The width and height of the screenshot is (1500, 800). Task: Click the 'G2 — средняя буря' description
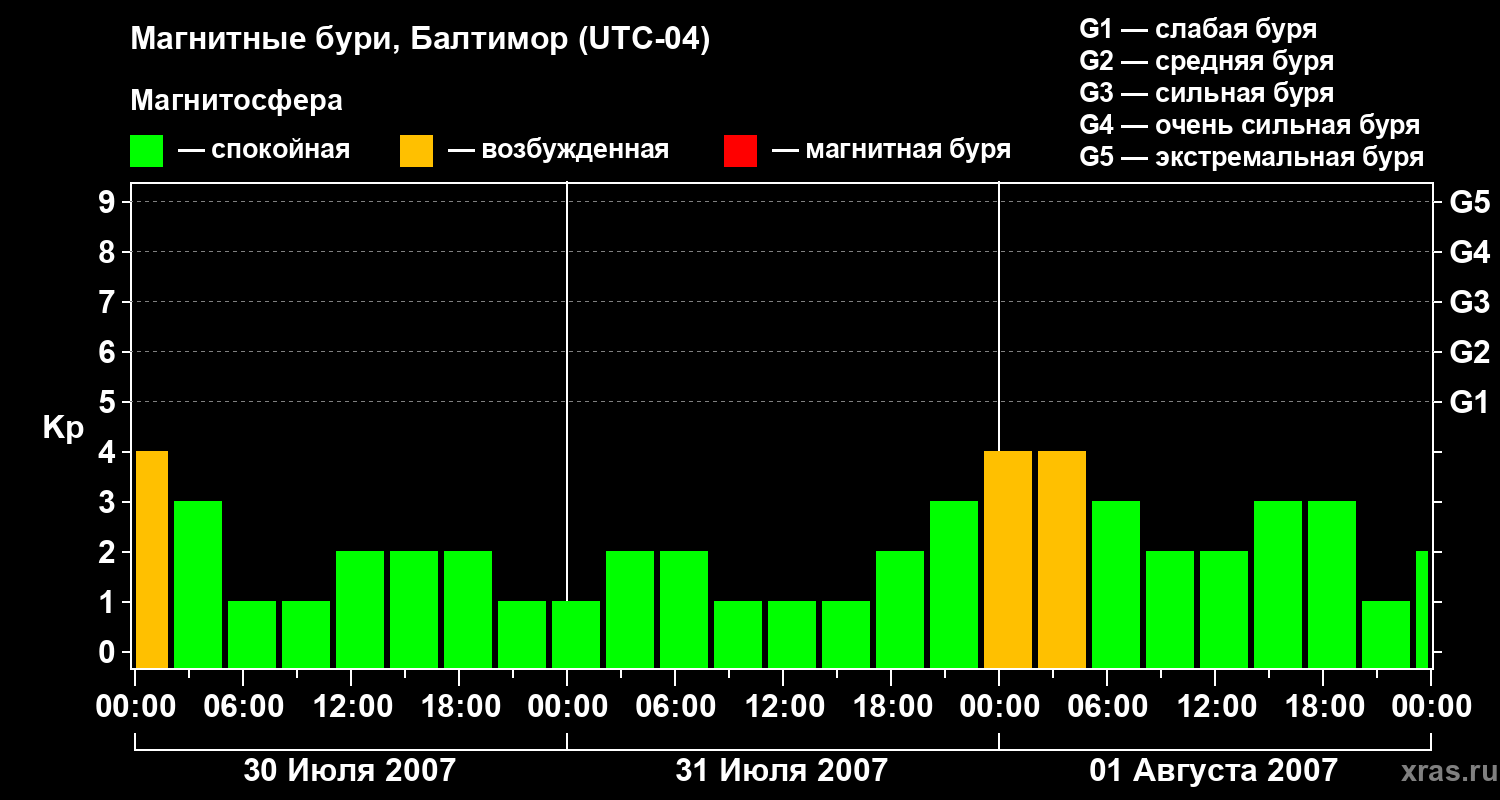pos(1207,61)
